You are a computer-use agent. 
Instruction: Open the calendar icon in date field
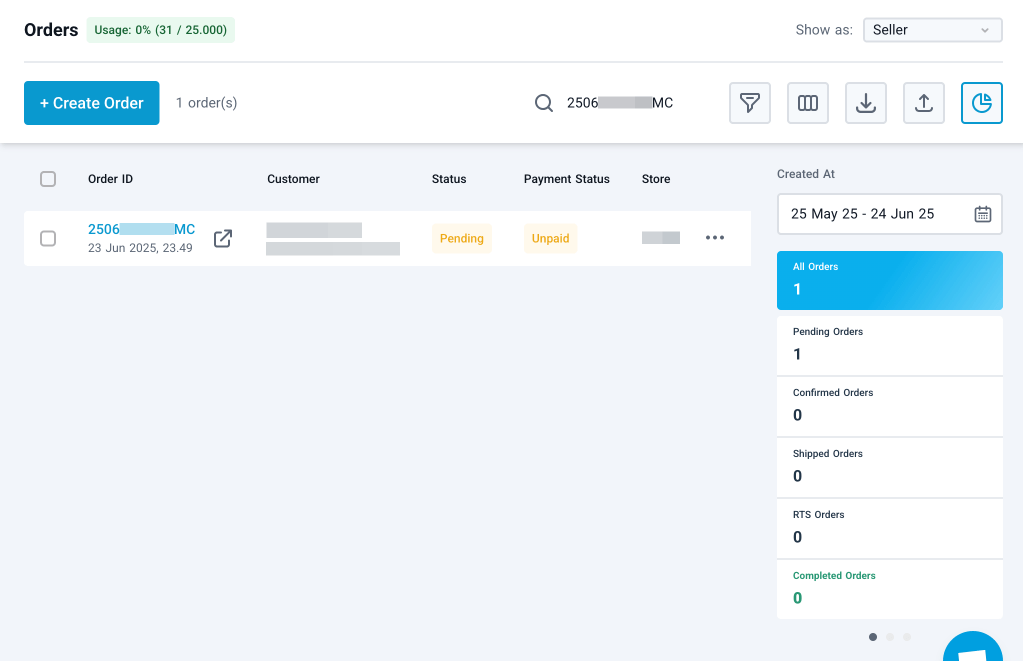[x=982, y=214]
